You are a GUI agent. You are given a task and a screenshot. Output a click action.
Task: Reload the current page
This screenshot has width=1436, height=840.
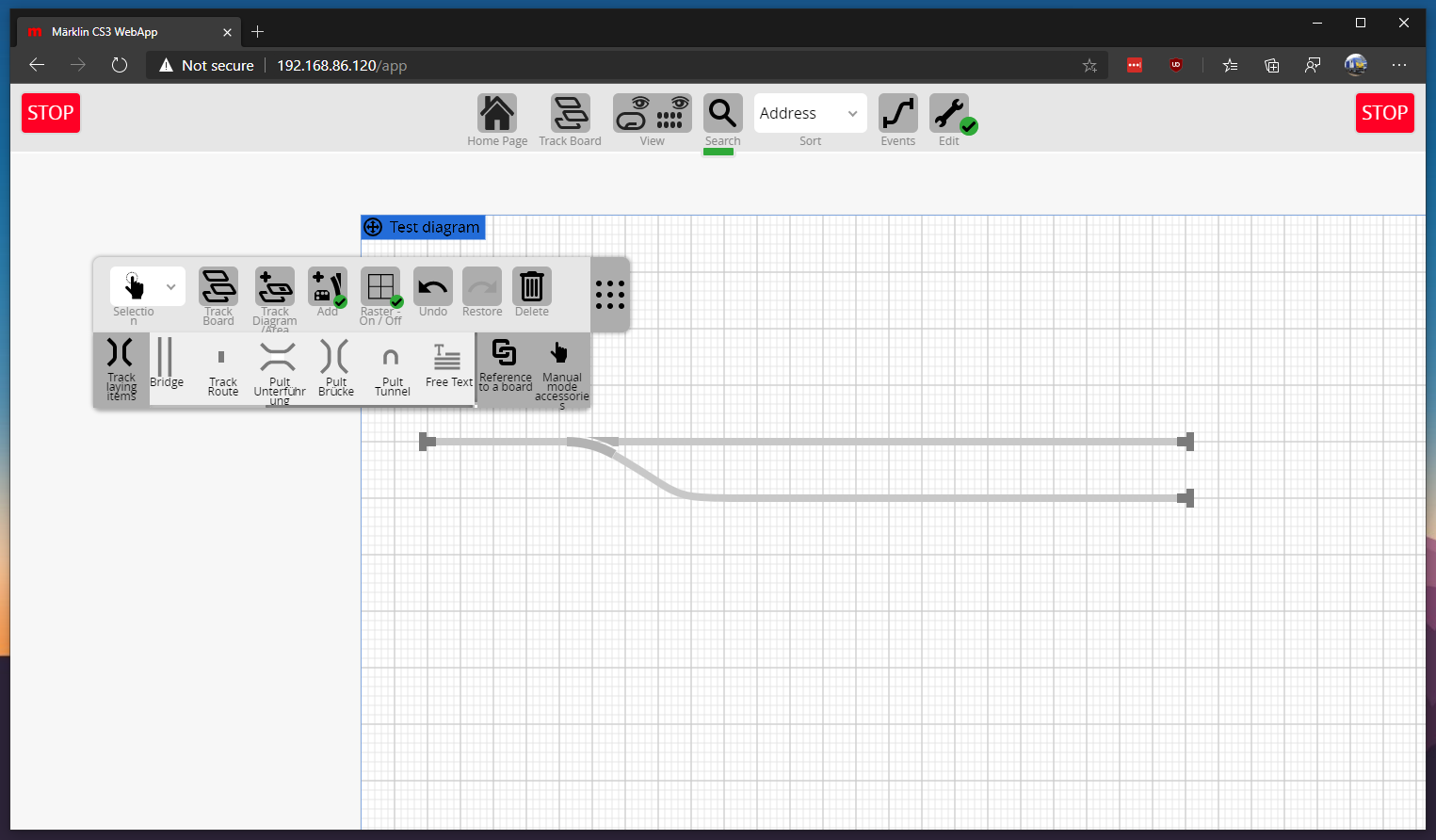pyautogui.click(x=120, y=65)
